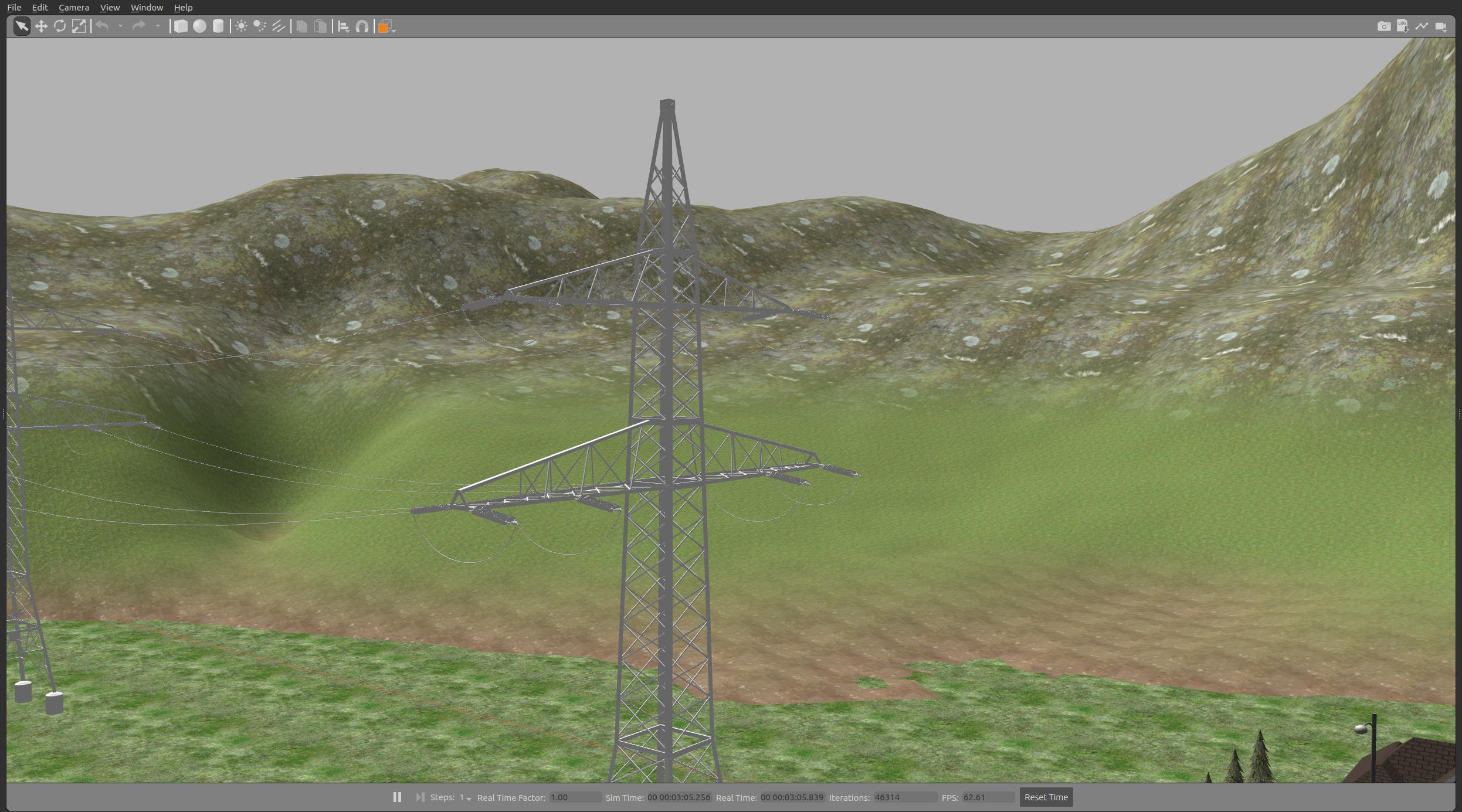Click the Steps label
The width and height of the screenshot is (1462, 812).
(442, 797)
